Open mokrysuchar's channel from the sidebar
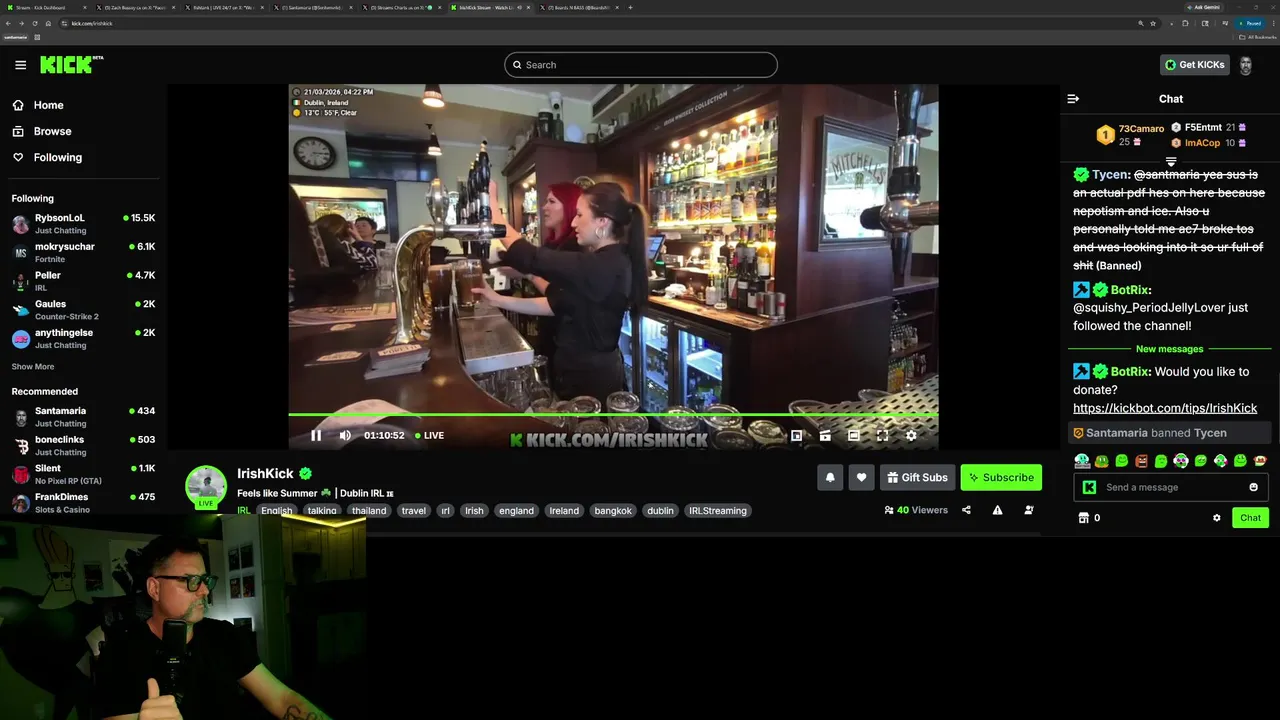 [x=83, y=252]
